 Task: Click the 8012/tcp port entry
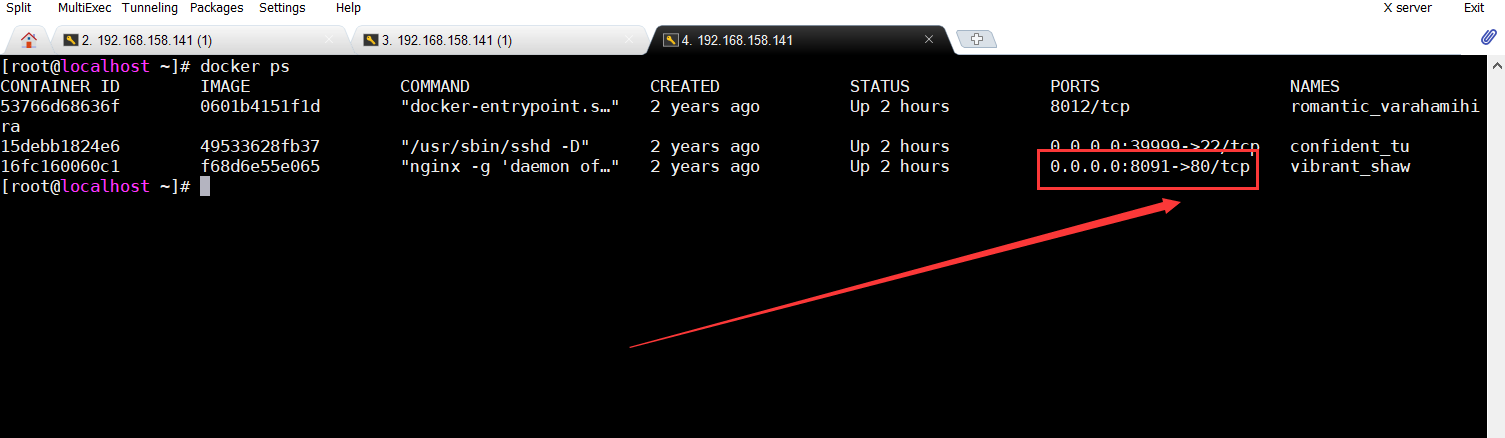[x=1090, y=106]
